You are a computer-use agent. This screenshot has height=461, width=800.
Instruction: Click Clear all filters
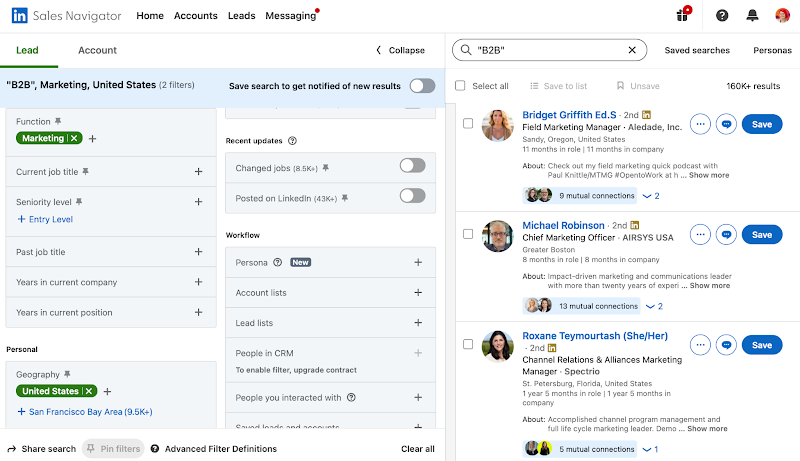418,449
